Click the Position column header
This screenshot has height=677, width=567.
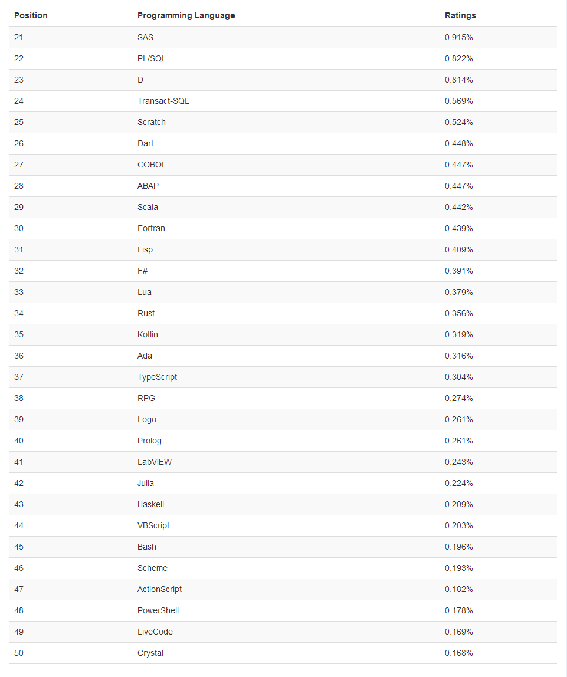(31, 16)
